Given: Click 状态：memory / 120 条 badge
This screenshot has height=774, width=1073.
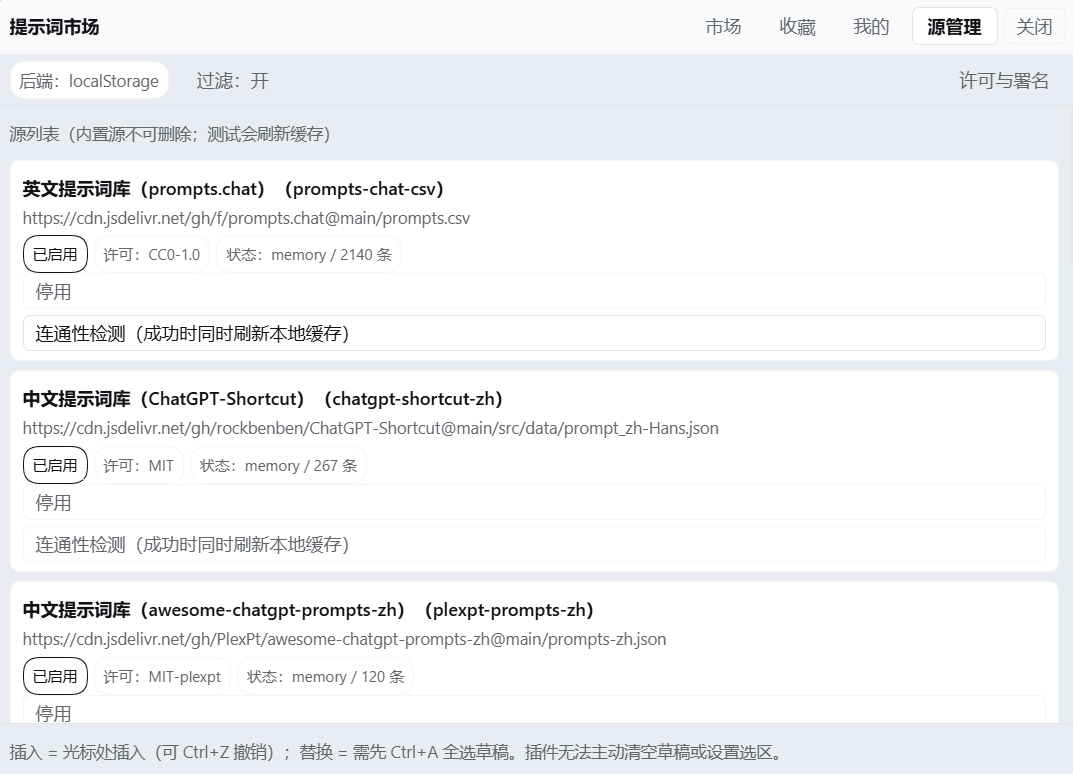Looking at the screenshot, I should pyautogui.click(x=325, y=676).
